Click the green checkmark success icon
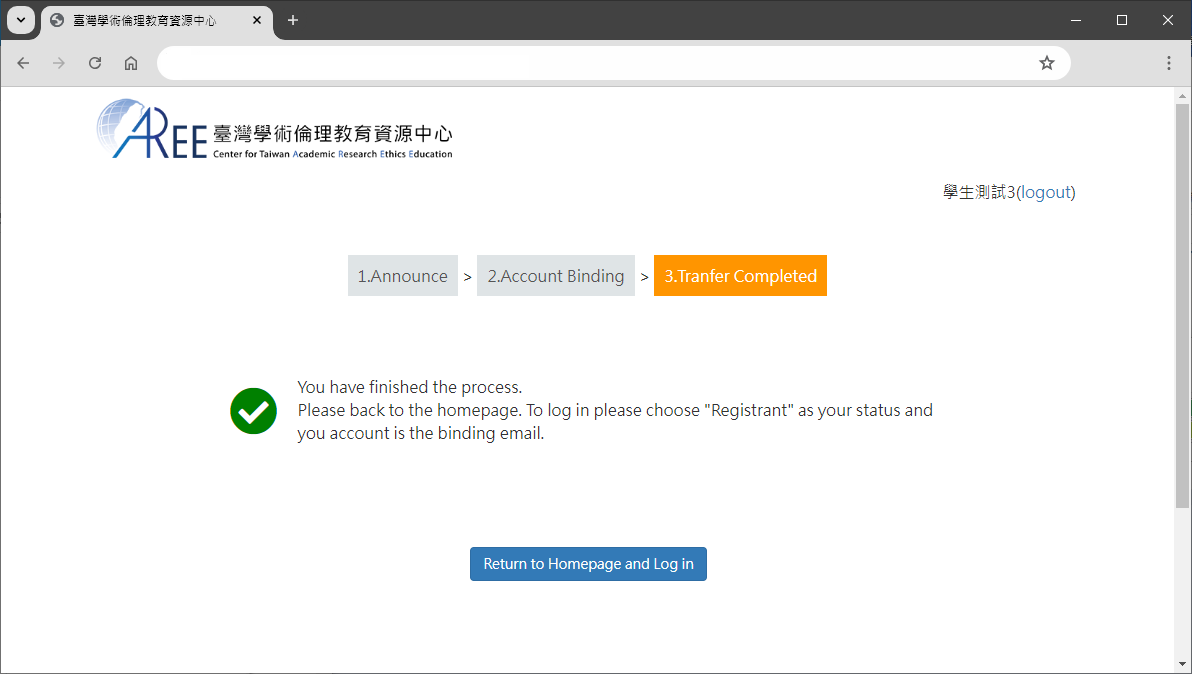Image resolution: width=1192 pixels, height=674 pixels. point(253,411)
